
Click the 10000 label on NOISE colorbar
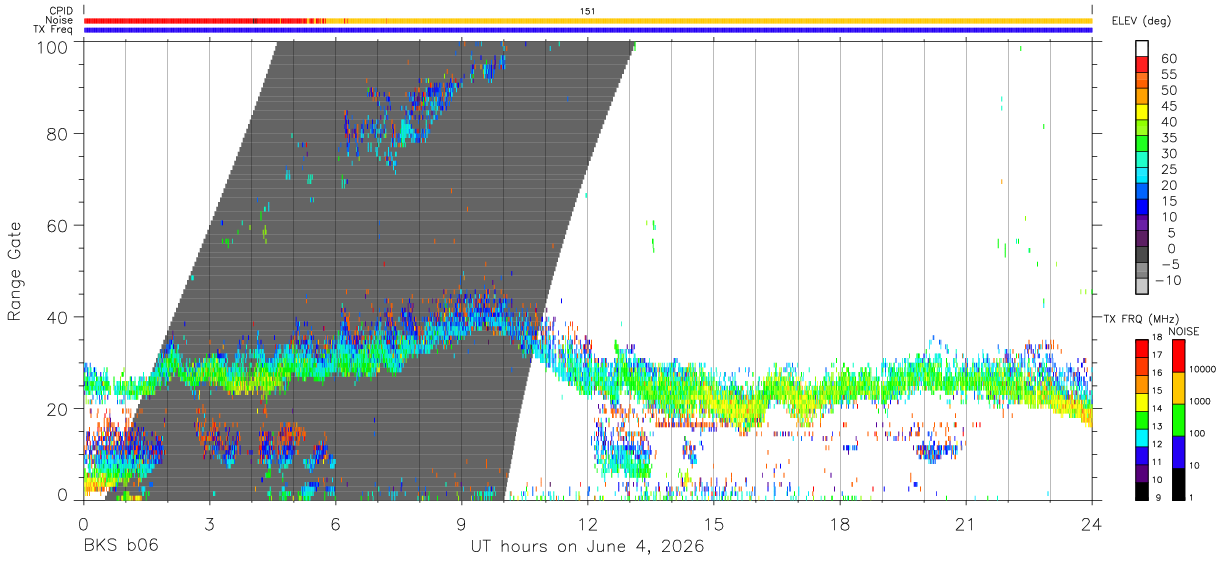pos(1201,370)
